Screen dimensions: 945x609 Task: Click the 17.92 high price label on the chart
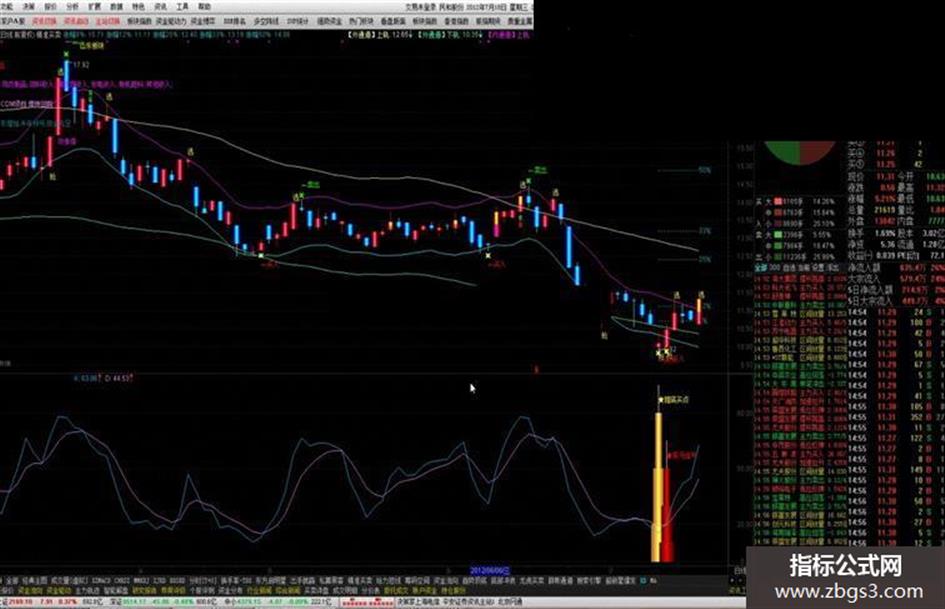[81, 65]
